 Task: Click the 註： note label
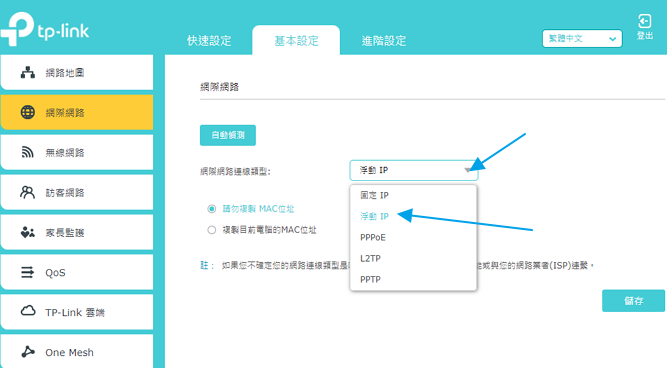point(207,265)
